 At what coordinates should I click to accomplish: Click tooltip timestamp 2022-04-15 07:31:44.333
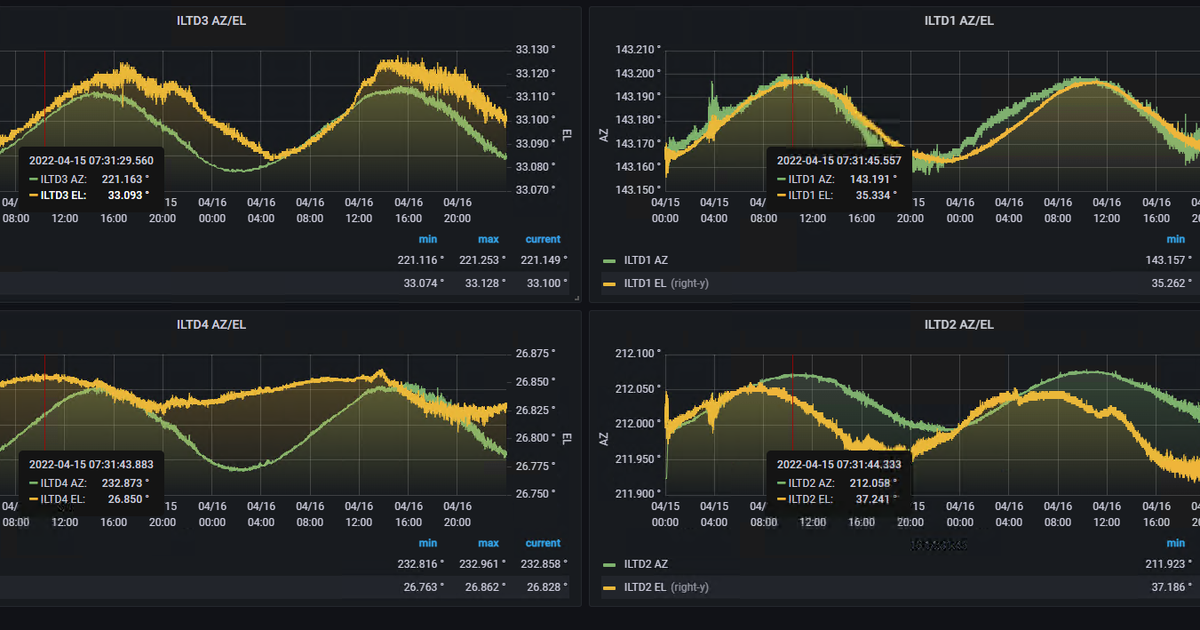[x=839, y=464]
